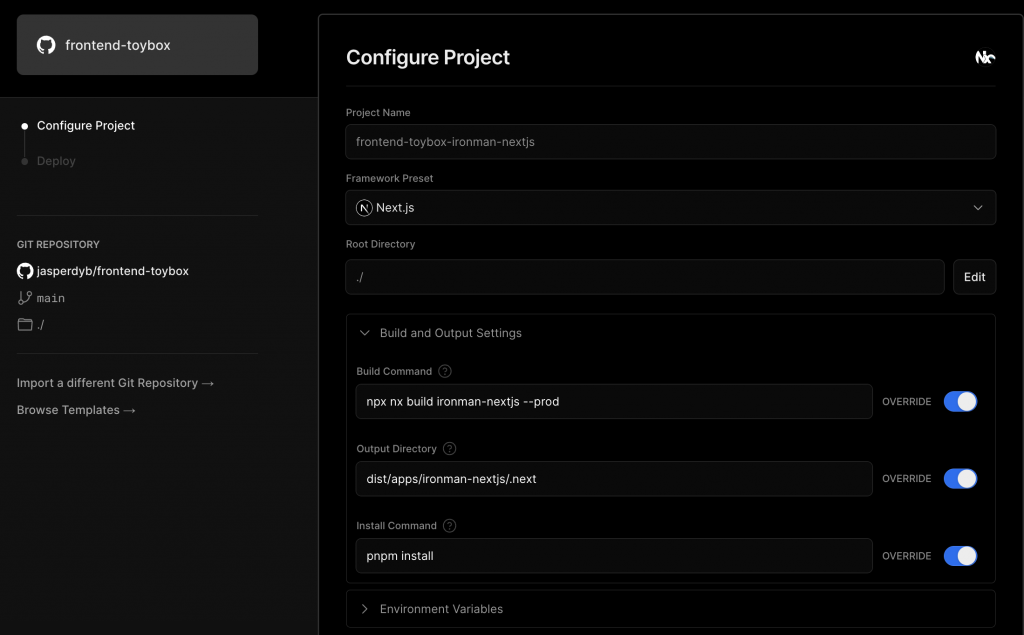Click the help icon next to Build Command
1024x635 pixels.
tap(445, 371)
